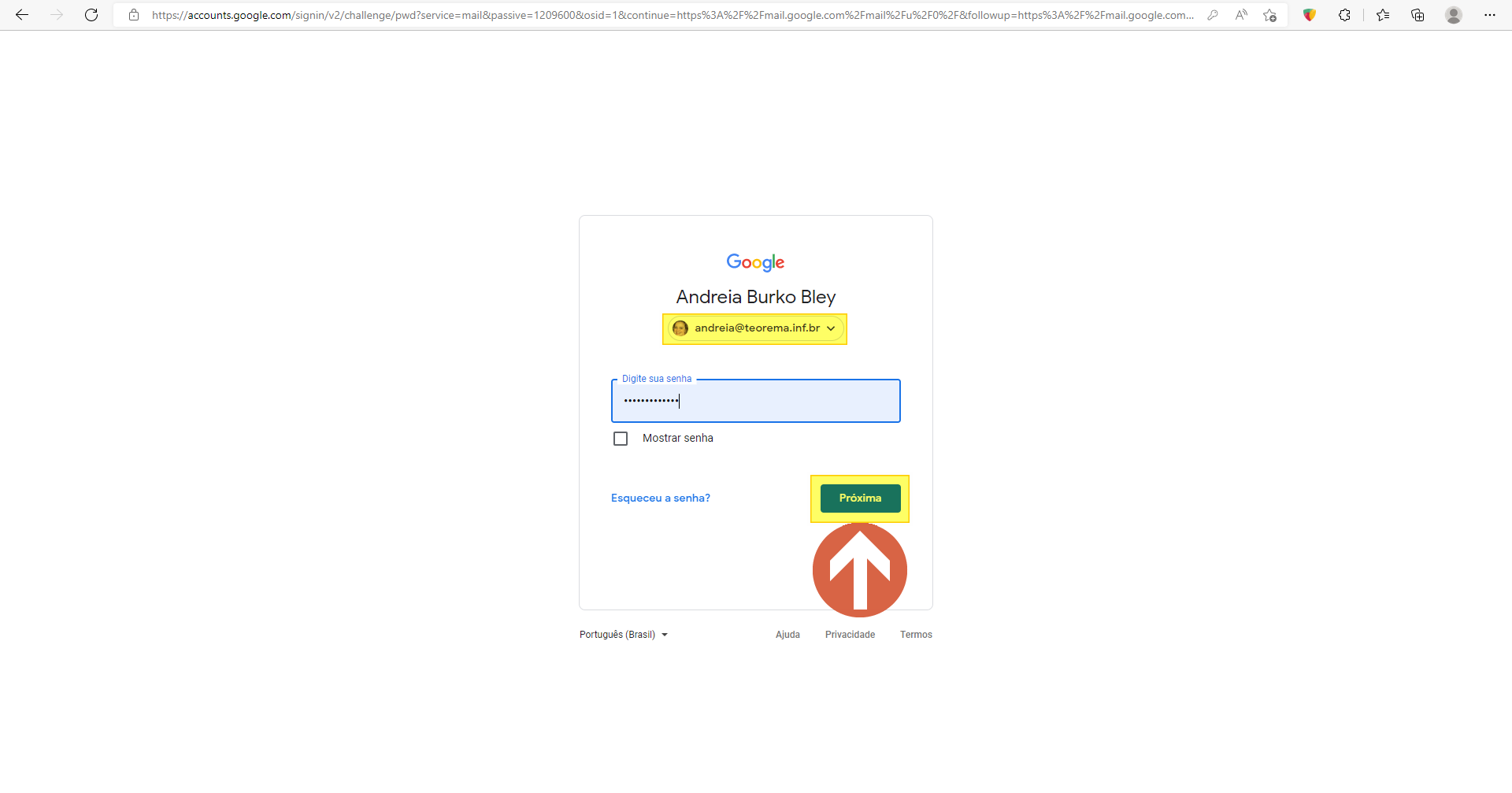Viewport: 1512px width, 793px height.
Task: Activate Read aloud icon
Action: coord(1241,15)
